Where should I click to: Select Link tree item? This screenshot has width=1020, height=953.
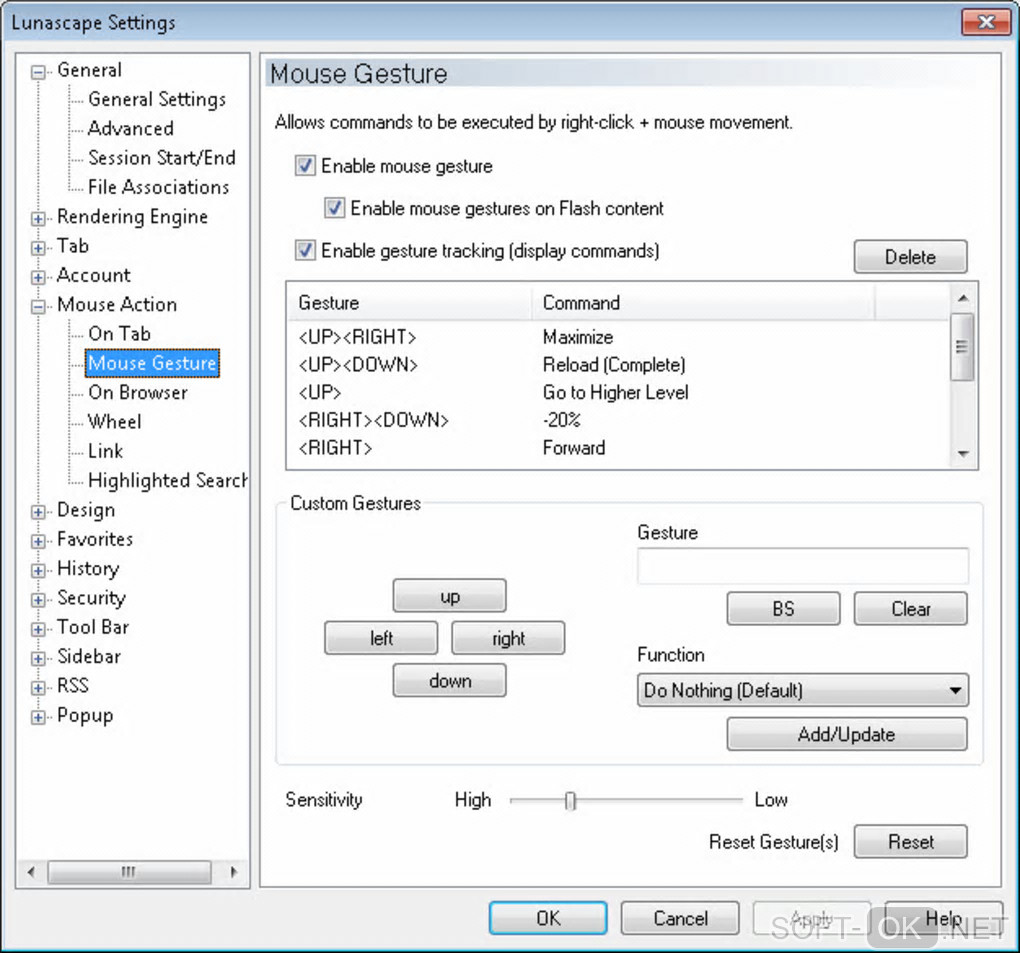coord(105,451)
